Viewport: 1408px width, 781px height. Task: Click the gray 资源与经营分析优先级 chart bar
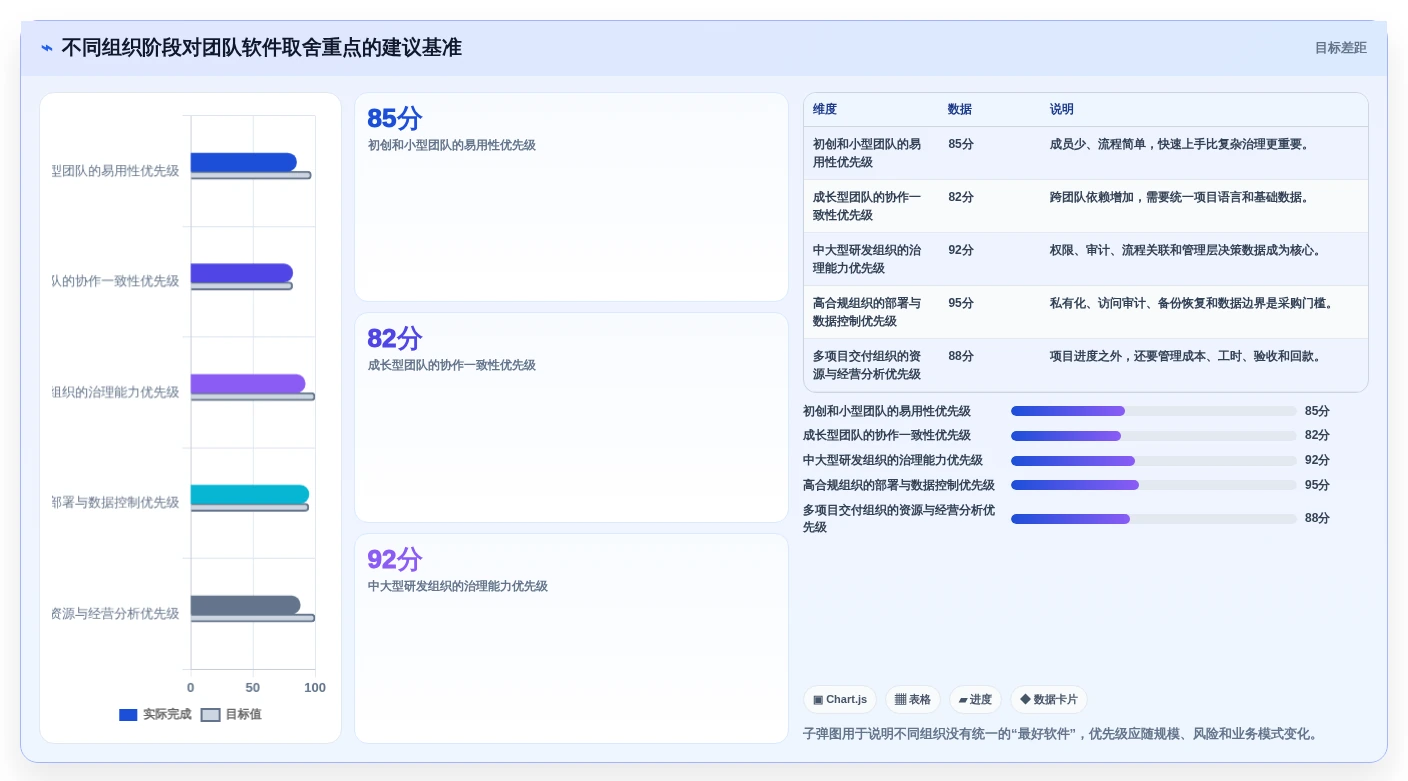[245, 605]
